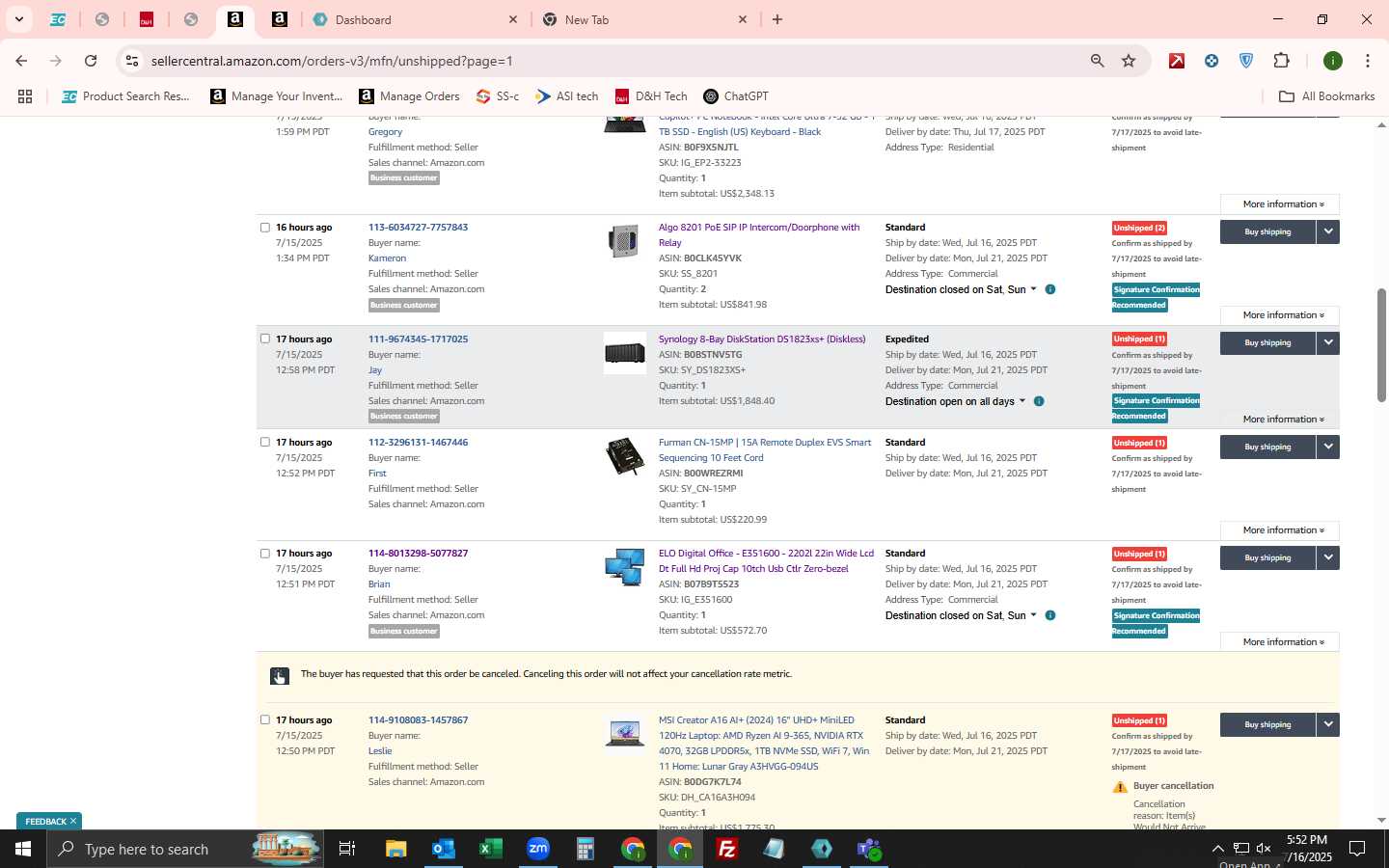Click the address bar URL field
Viewport: 1389px width, 868px height.
click(617, 61)
